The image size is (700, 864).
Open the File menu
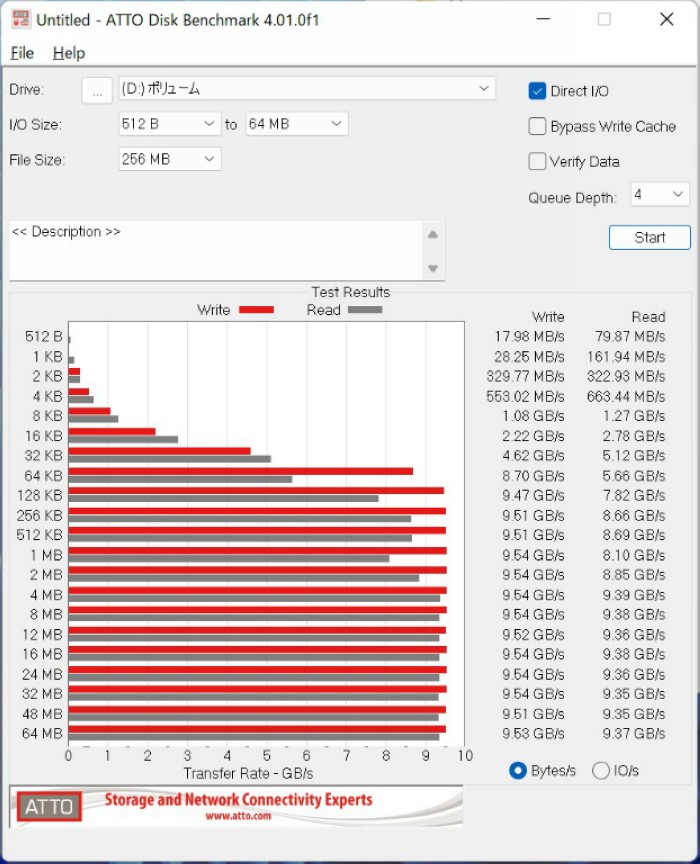tap(22, 53)
